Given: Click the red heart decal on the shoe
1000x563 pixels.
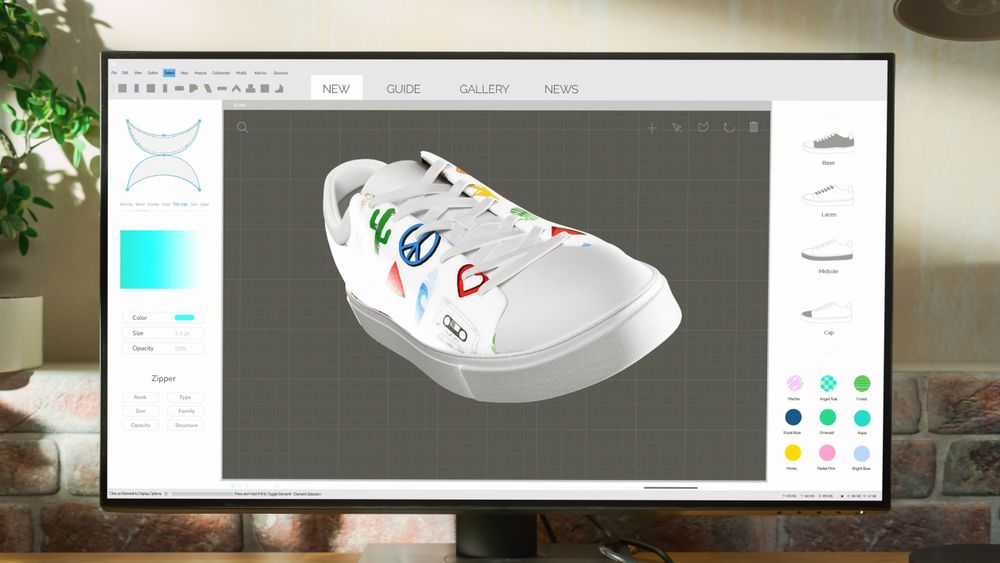Looking at the screenshot, I should point(472,281).
